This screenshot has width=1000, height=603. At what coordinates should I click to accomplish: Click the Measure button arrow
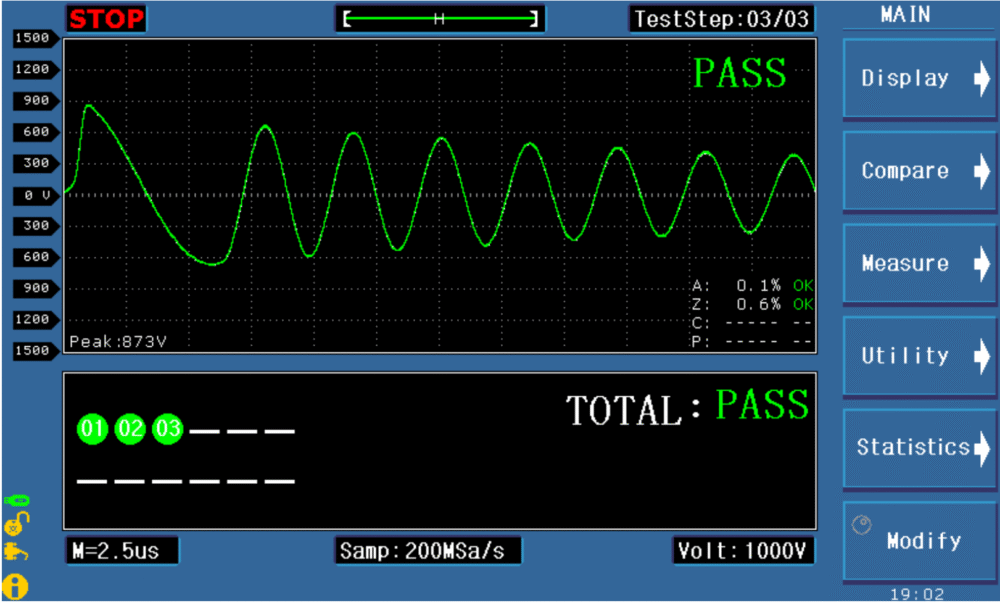[x=982, y=263]
